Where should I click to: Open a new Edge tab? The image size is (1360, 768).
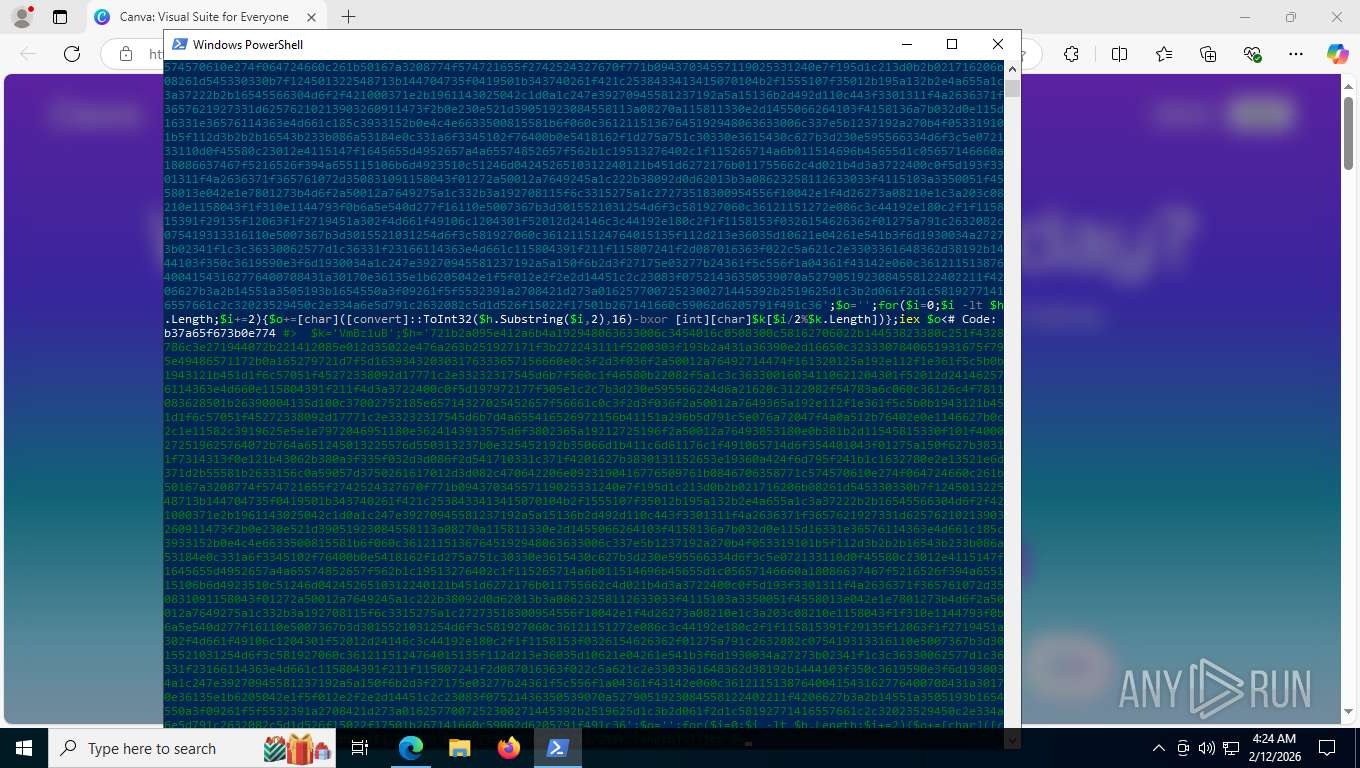pos(348,17)
